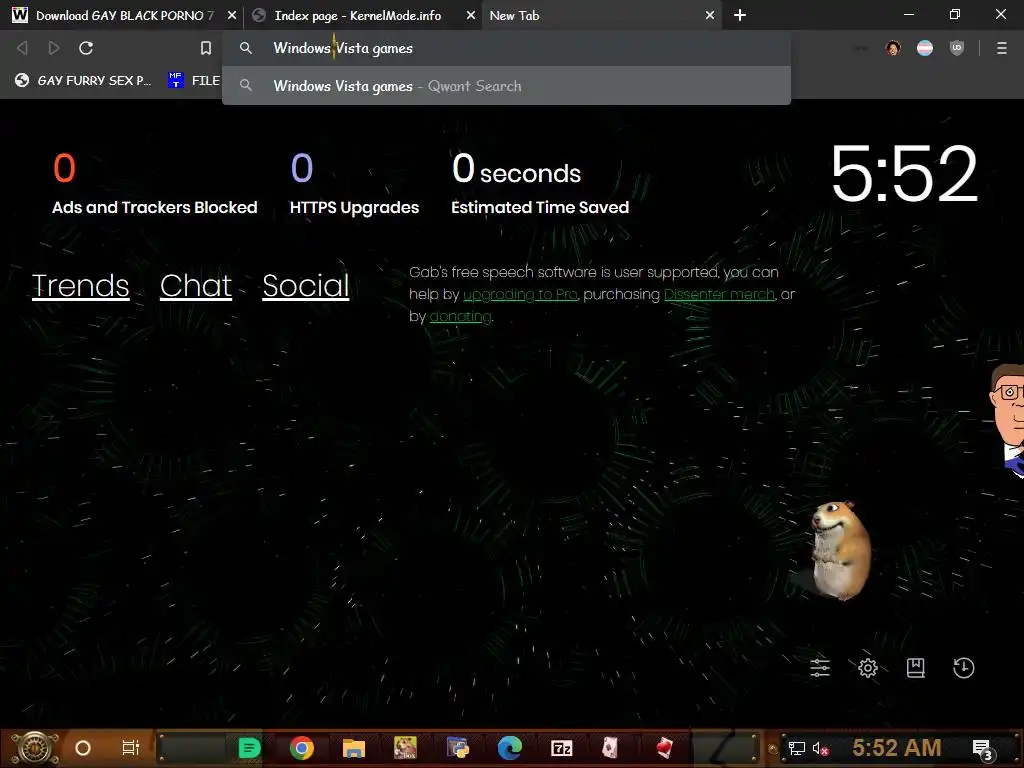Click the face avatar extension icon
This screenshot has width=1024, height=768.
[893, 48]
